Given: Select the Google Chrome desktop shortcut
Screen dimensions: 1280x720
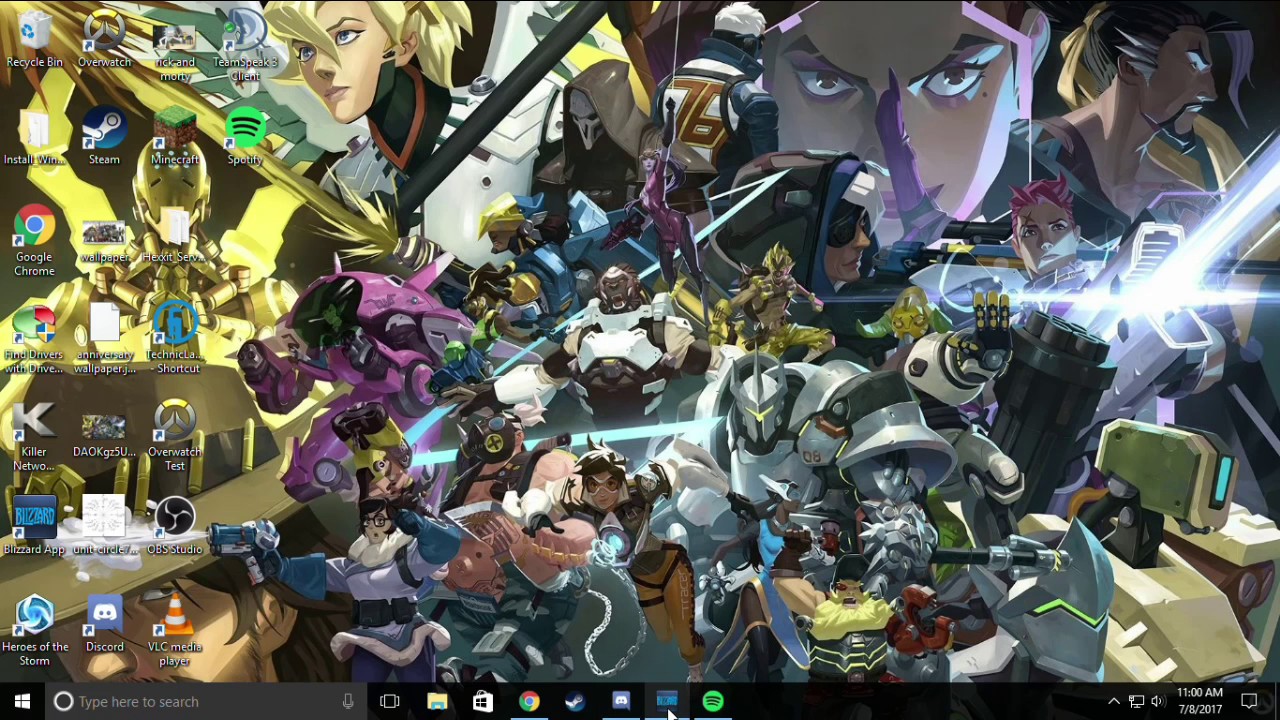Looking at the screenshot, I should (x=34, y=242).
